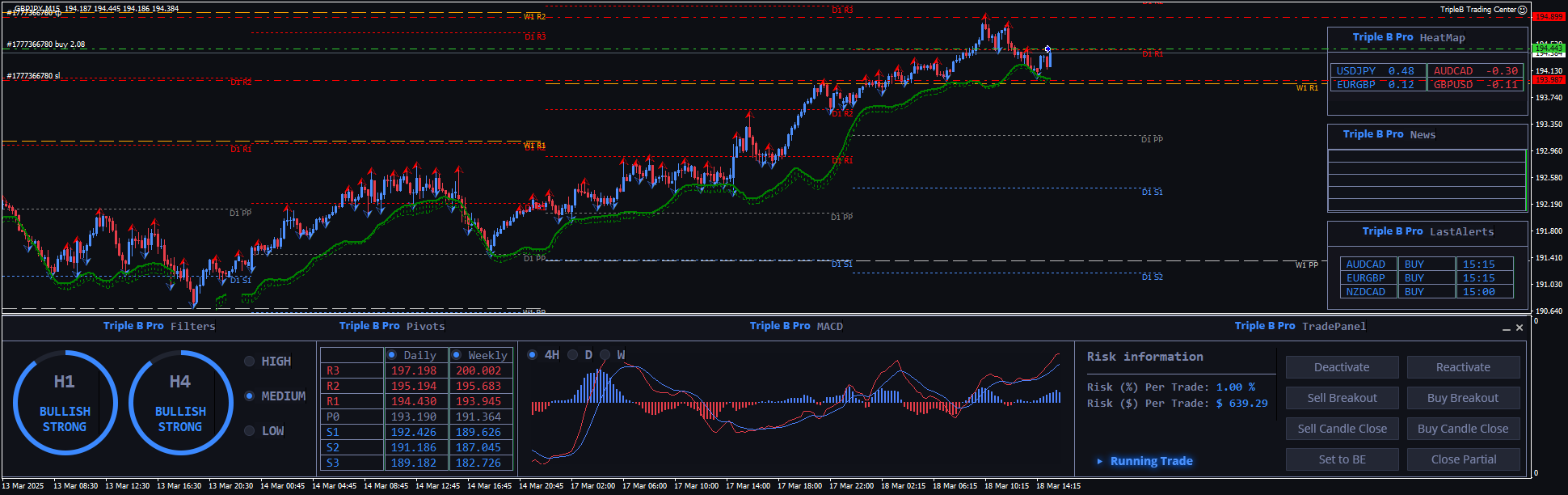Image resolution: width=1568 pixels, height=495 pixels.
Task: Click the Deactivate button
Action: pyautogui.click(x=1342, y=367)
